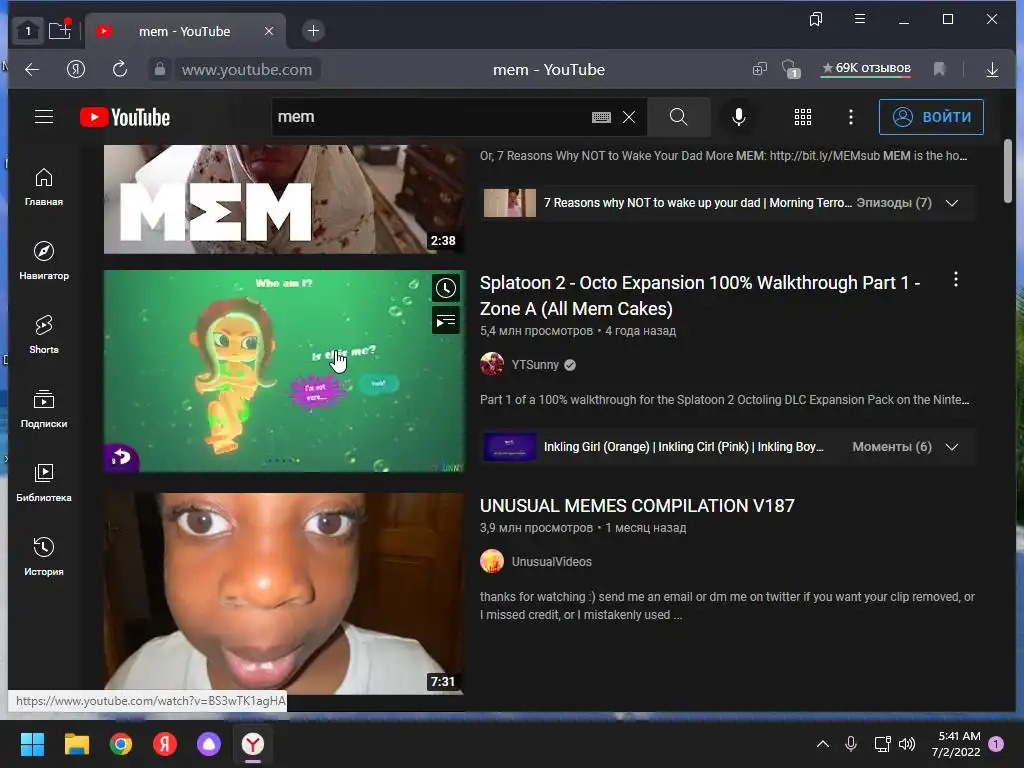Open the UnusualVideos channel
The width and height of the screenshot is (1024, 768).
(x=552, y=562)
